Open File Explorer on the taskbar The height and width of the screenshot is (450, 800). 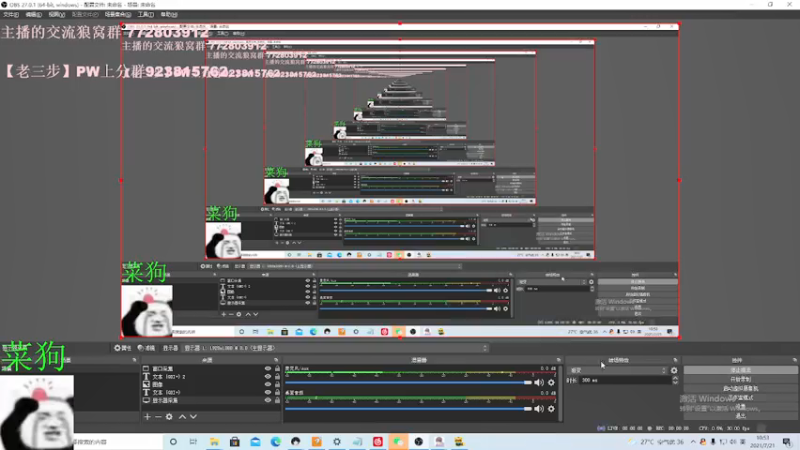[214, 442]
